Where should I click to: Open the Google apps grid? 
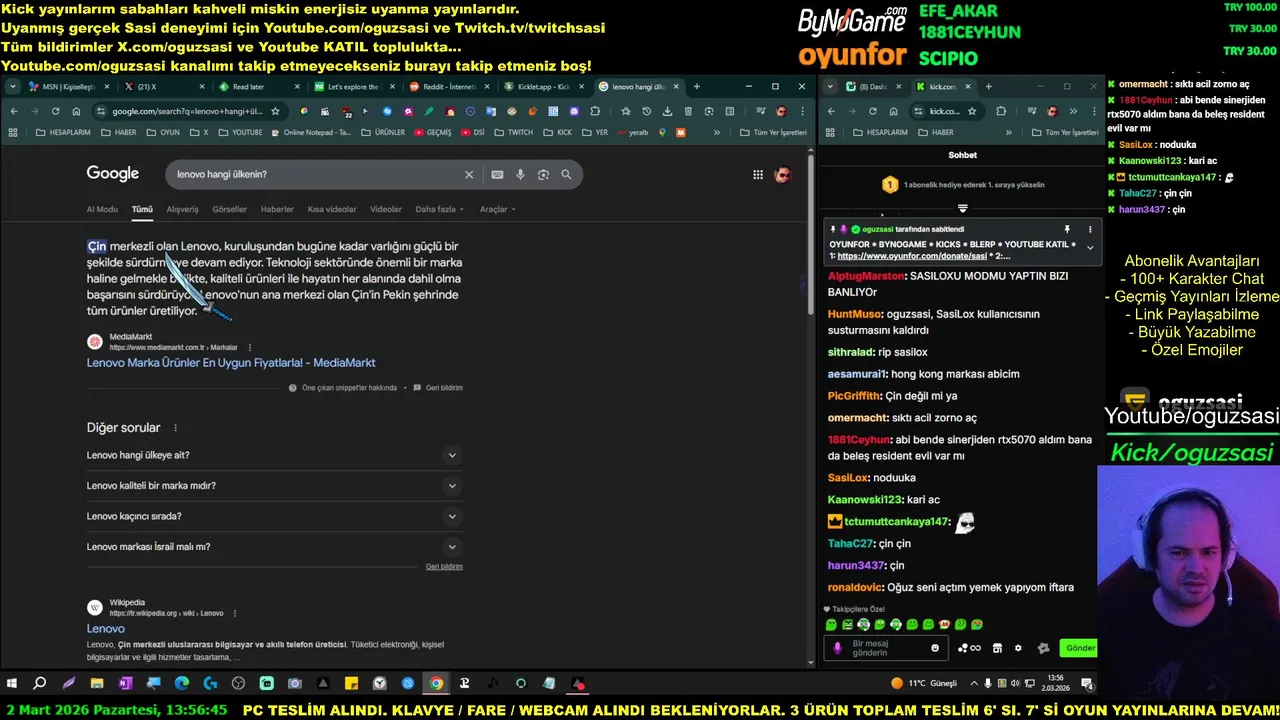(x=758, y=174)
